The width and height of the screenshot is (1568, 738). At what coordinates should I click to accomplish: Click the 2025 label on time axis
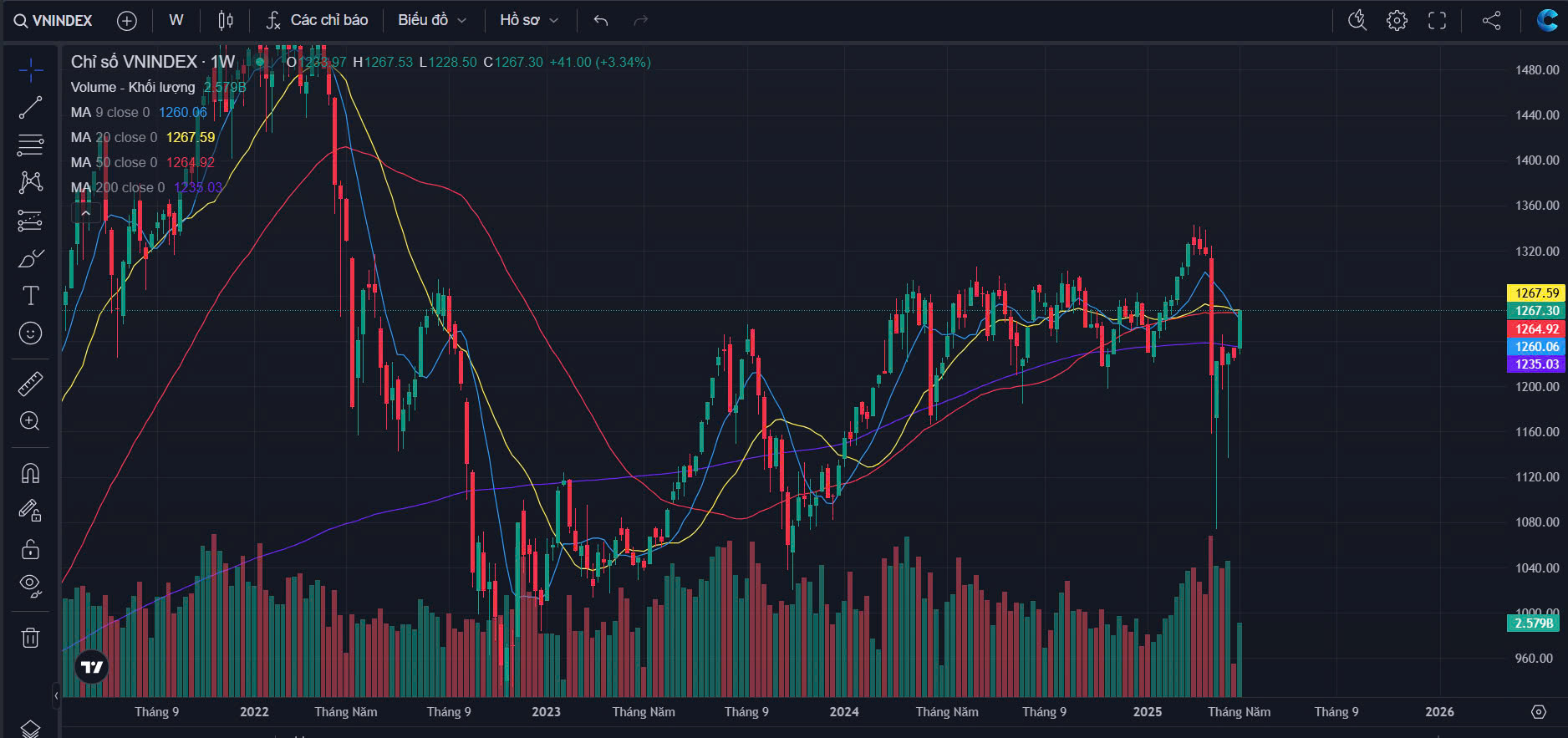click(x=1148, y=712)
